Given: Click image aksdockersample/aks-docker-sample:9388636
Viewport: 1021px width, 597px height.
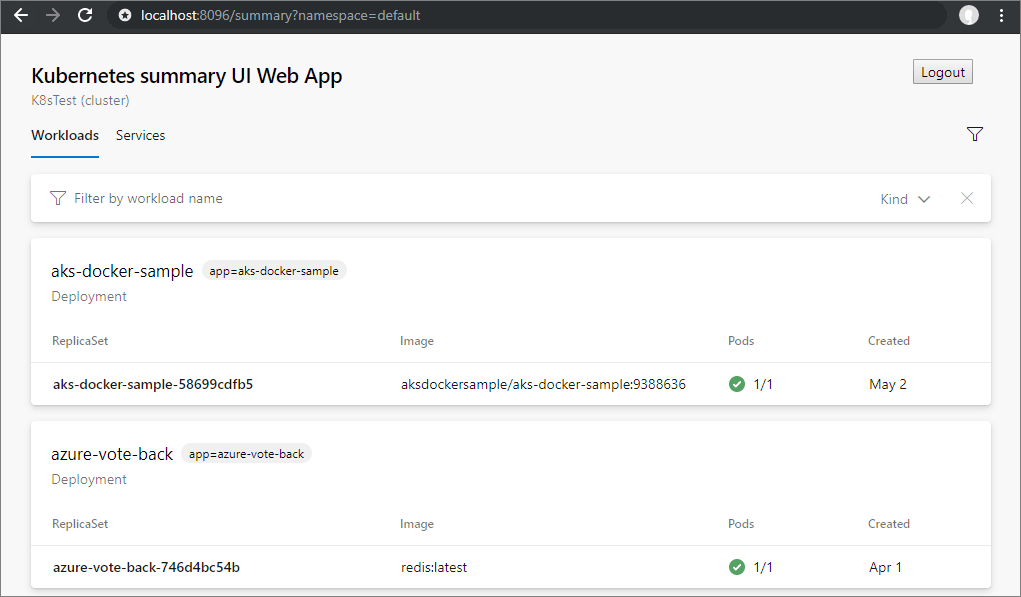Looking at the screenshot, I should [x=543, y=384].
